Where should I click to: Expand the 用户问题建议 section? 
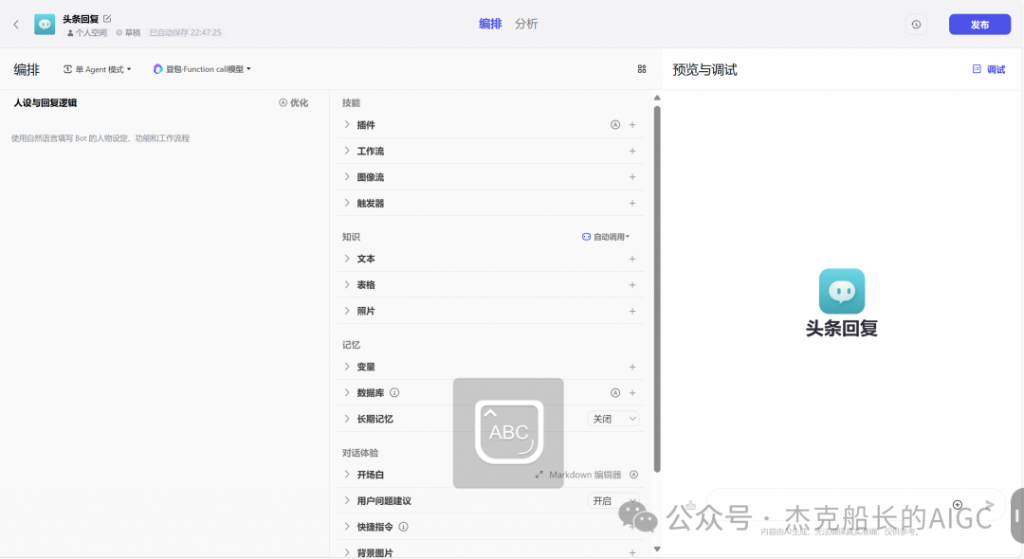pyautogui.click(x=347, y=501)
